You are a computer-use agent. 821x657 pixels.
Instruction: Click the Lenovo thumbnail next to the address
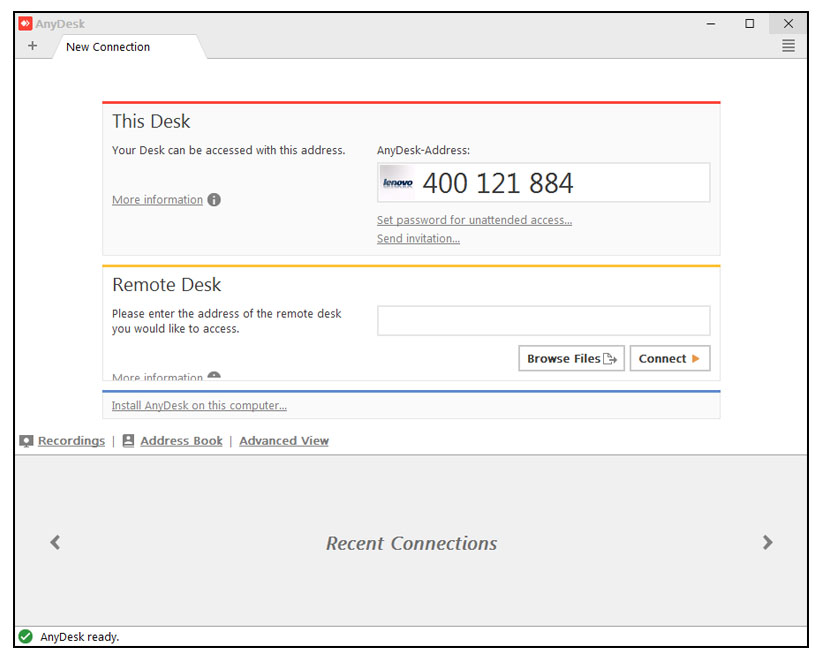(397, 183)
